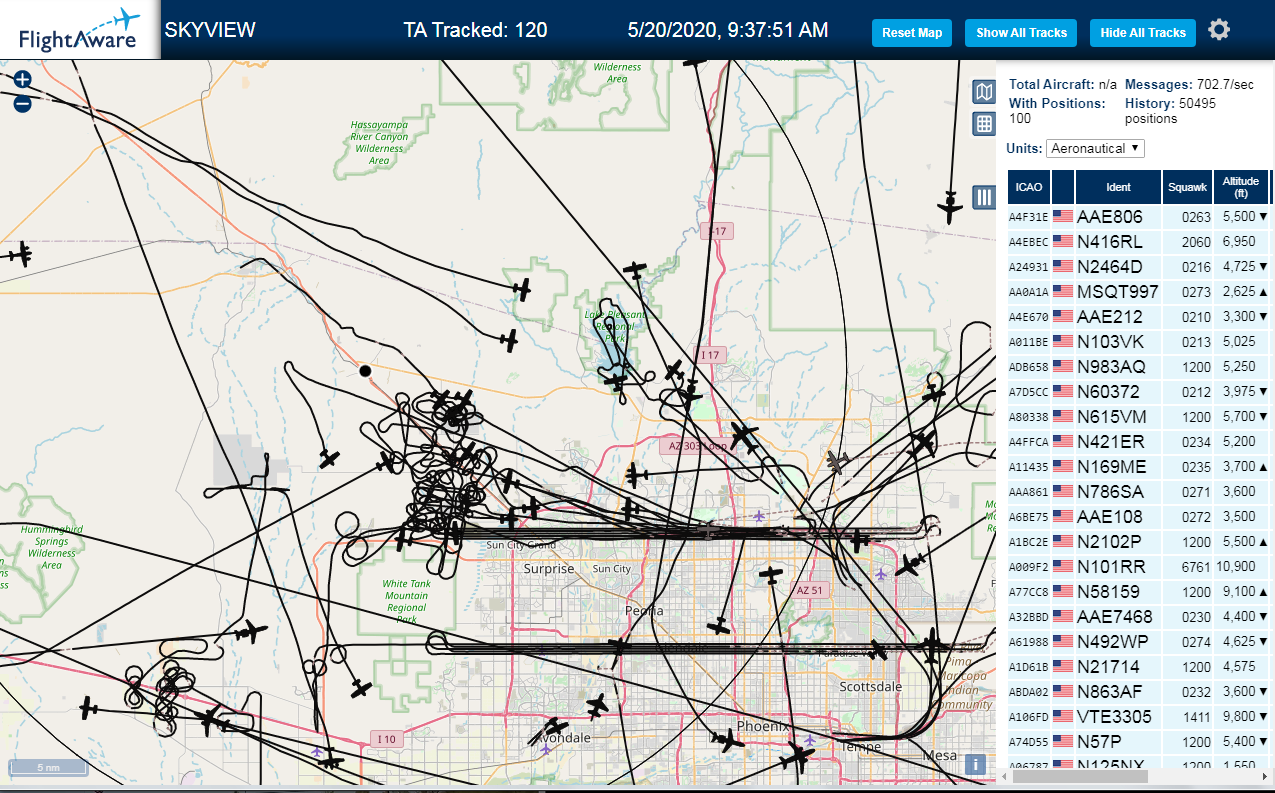Click the US flag in the N101RR row

point(1063,567)
